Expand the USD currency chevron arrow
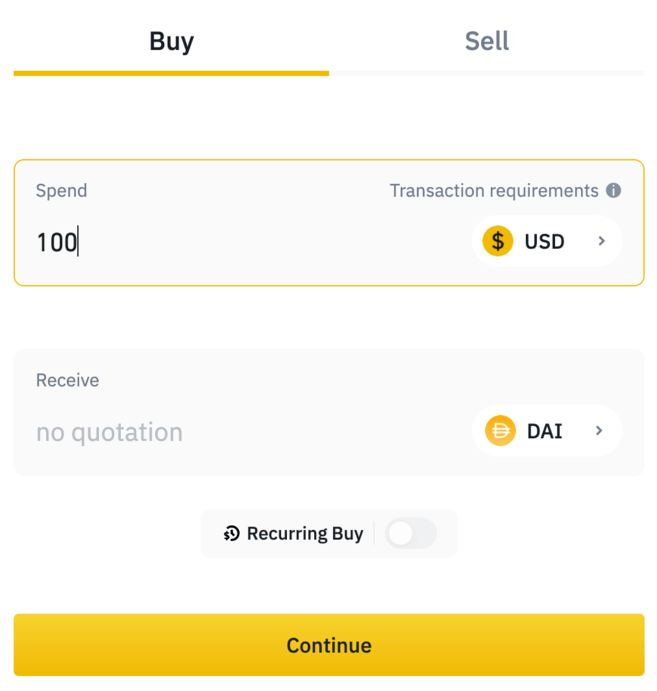This screenshot has width=657, height=691. 602,241
